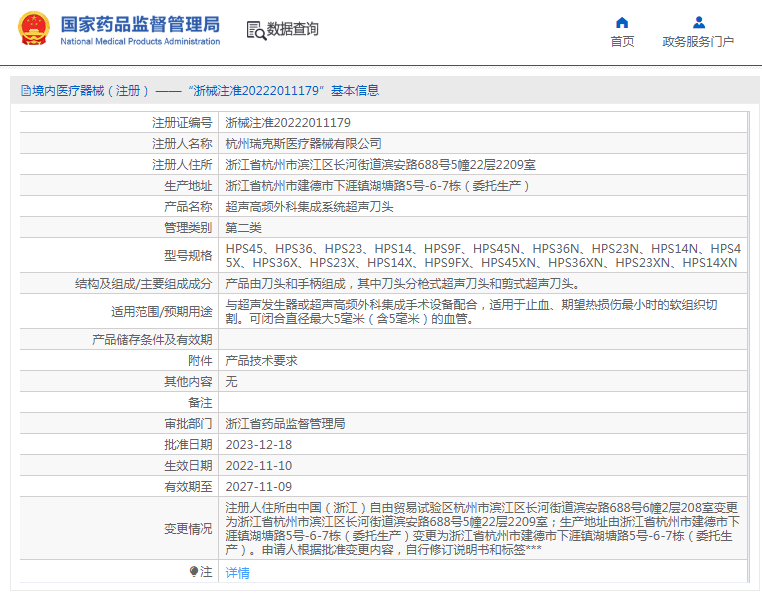Click the 结构及组成/主要组成成分 label
Viewport: 762px width, 596px height.
[x=143, y=283]
